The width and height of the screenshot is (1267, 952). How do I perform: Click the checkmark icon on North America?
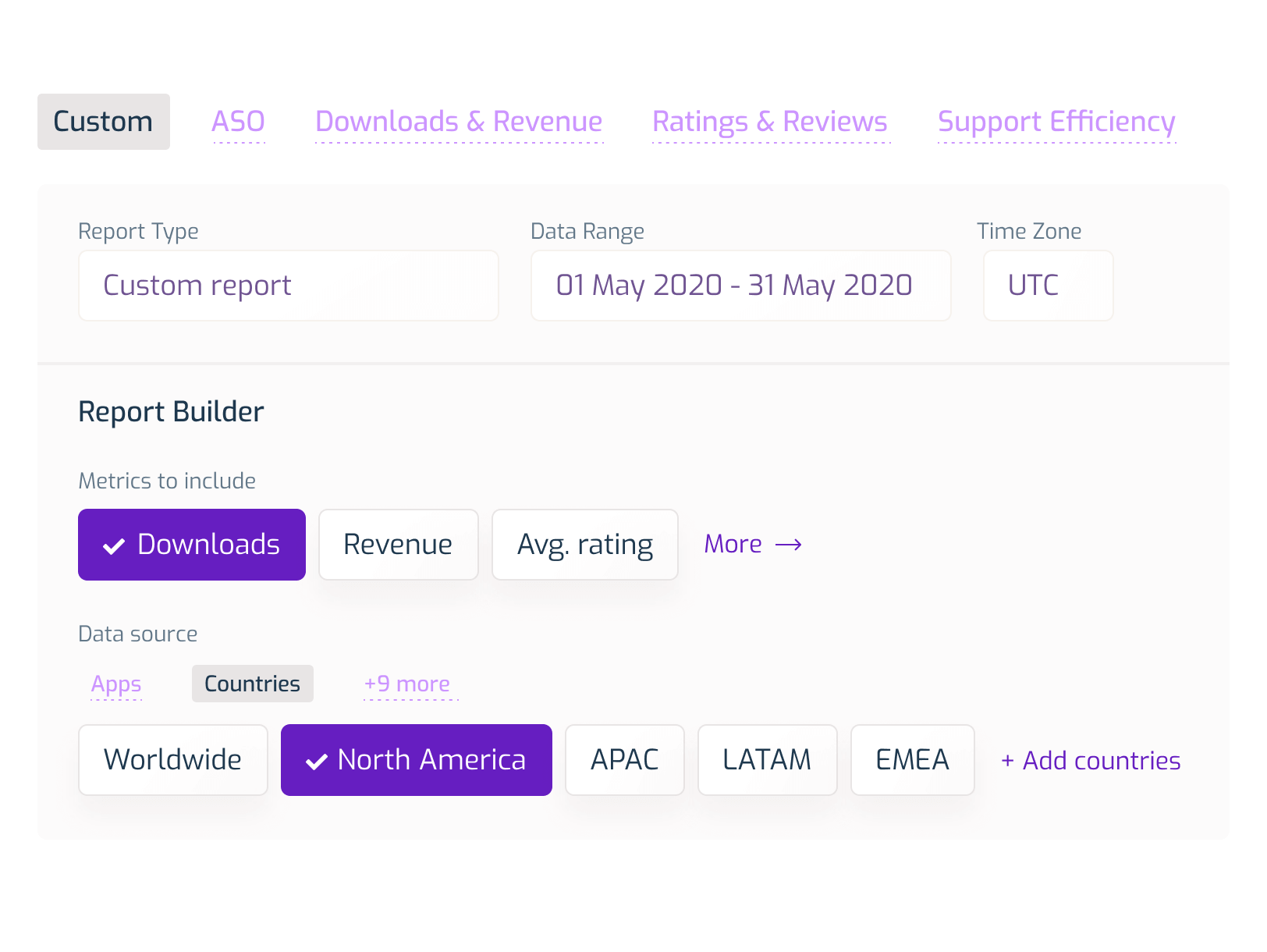click(315, 759)
